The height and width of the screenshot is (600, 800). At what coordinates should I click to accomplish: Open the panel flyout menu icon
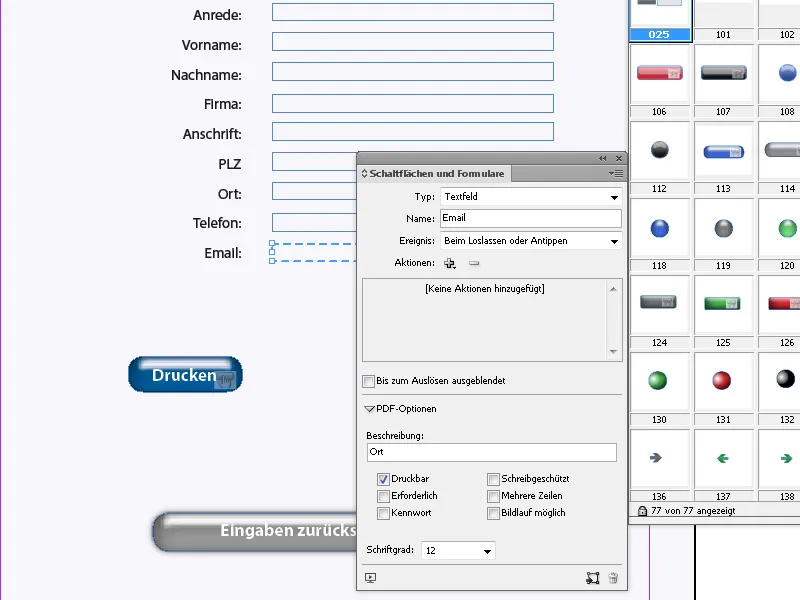(616, 173)
